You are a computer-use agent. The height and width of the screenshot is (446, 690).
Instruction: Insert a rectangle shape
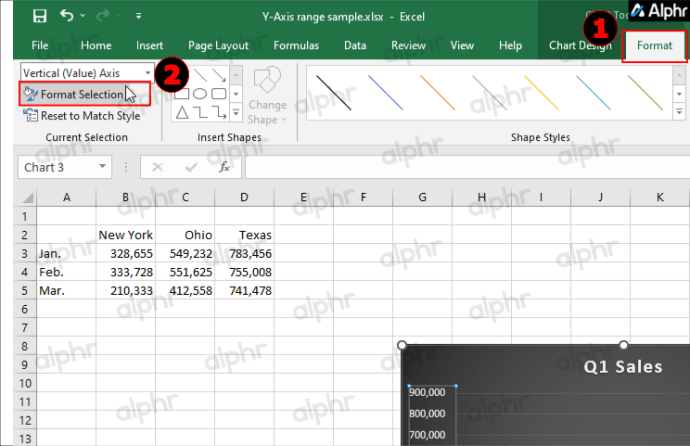coord(182,94)
